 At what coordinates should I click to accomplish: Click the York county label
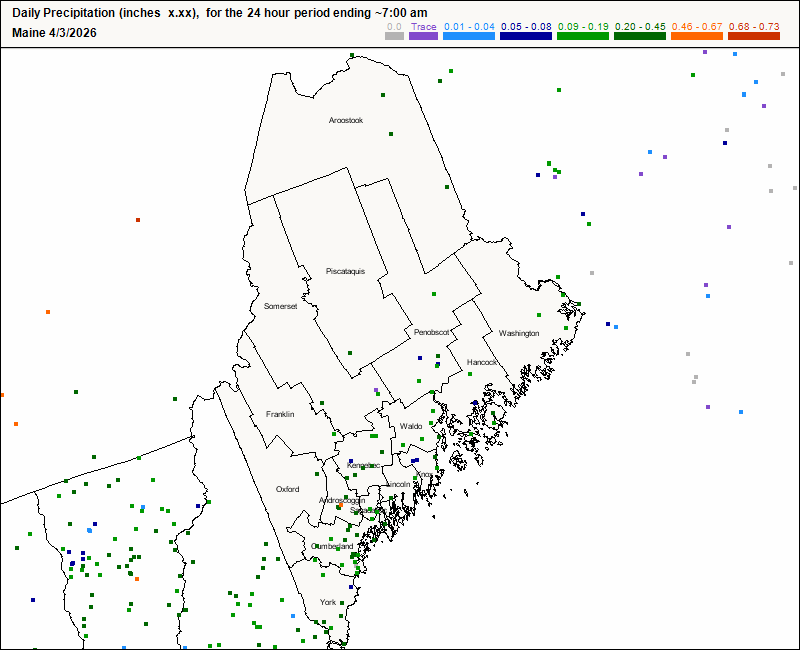pos(328,602)
